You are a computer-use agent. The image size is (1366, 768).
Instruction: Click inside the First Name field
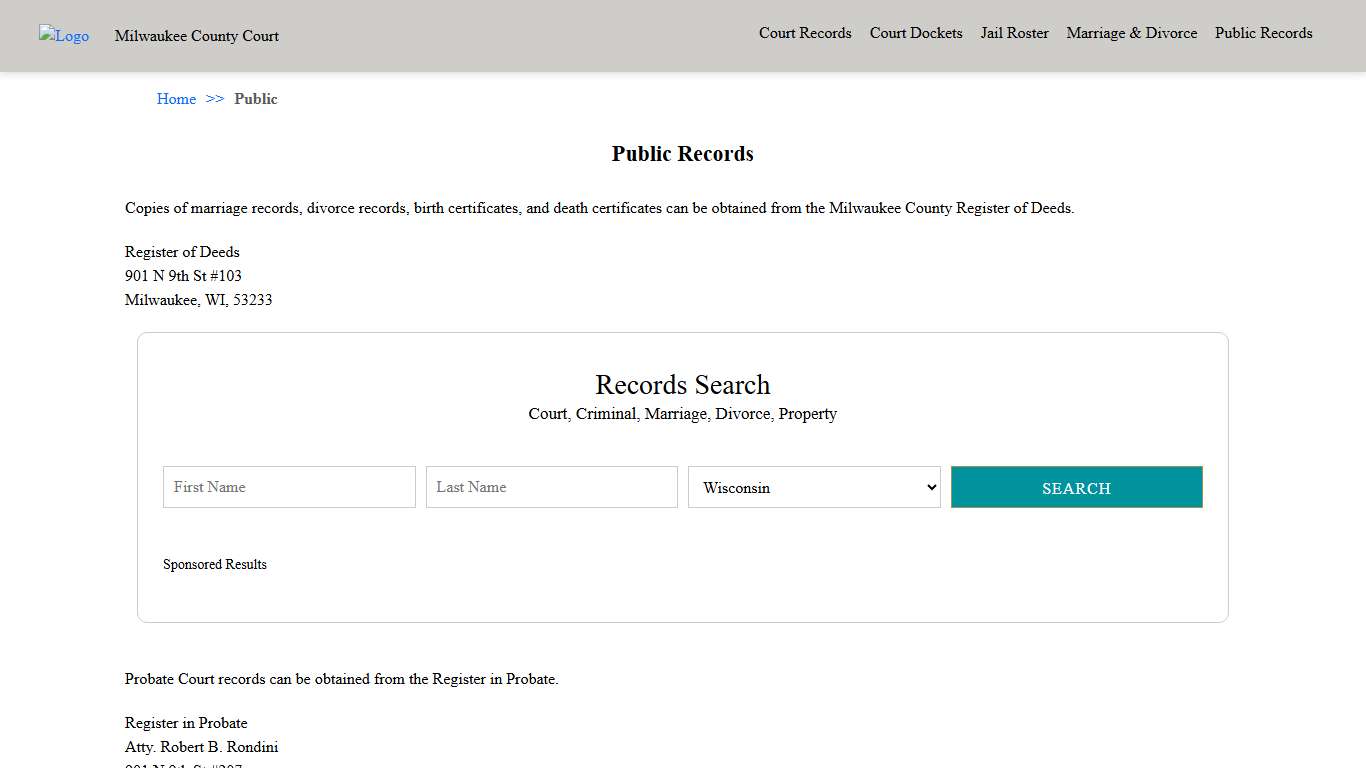click(x=288, y=487)
